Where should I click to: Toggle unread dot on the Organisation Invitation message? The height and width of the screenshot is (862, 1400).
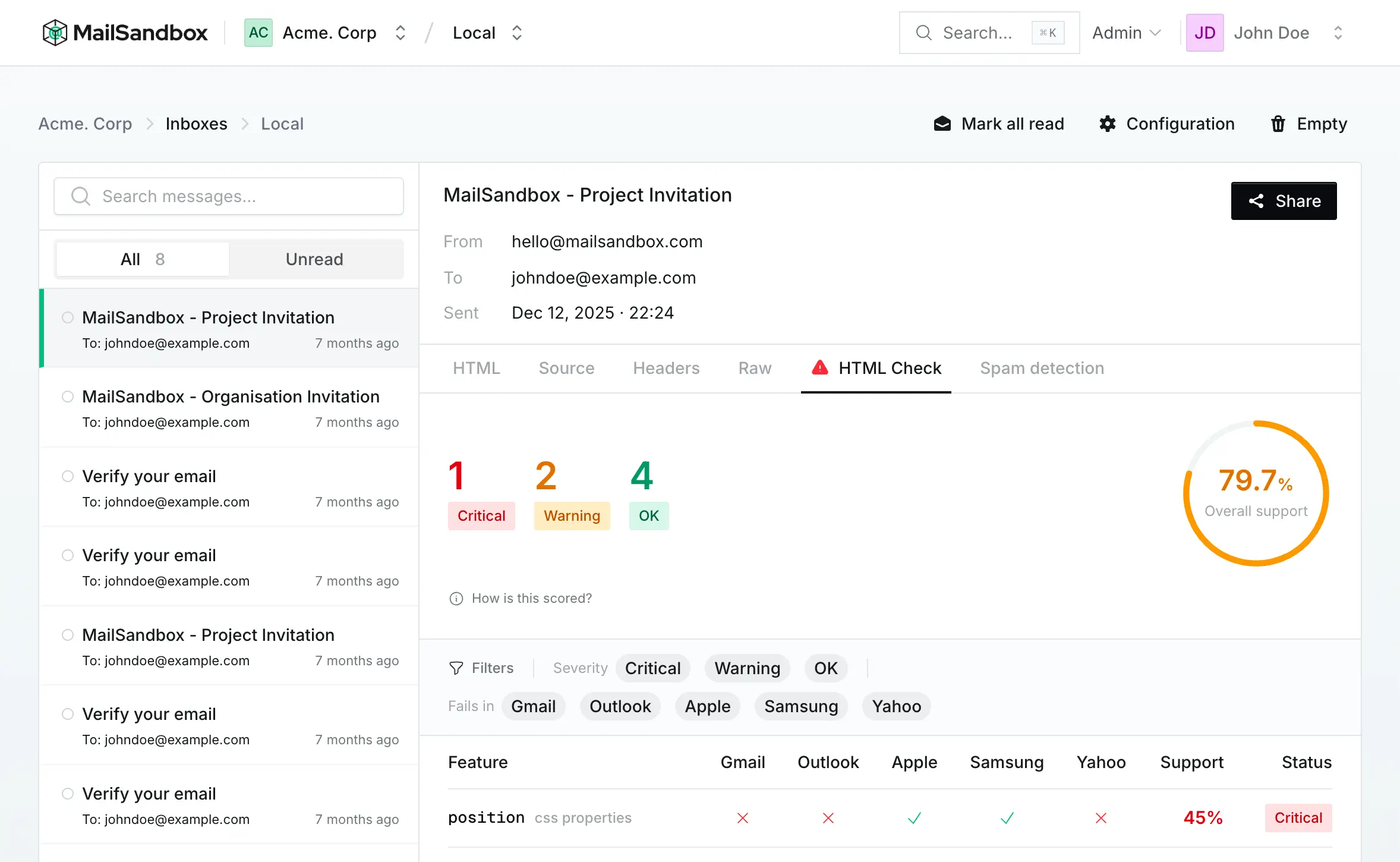(68, 397)
